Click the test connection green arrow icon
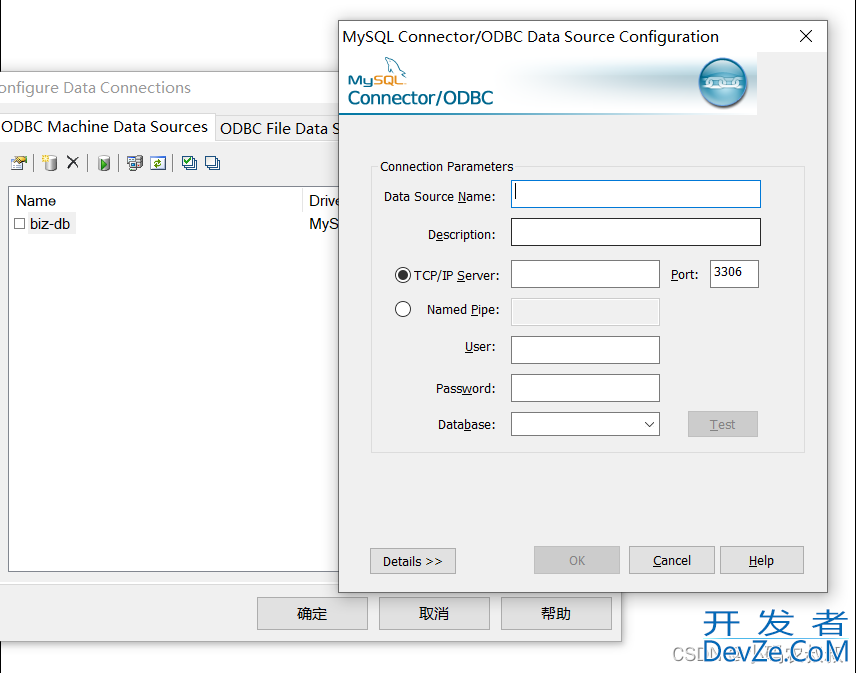This screenshot has height=673, width=859. pos(104,163)
